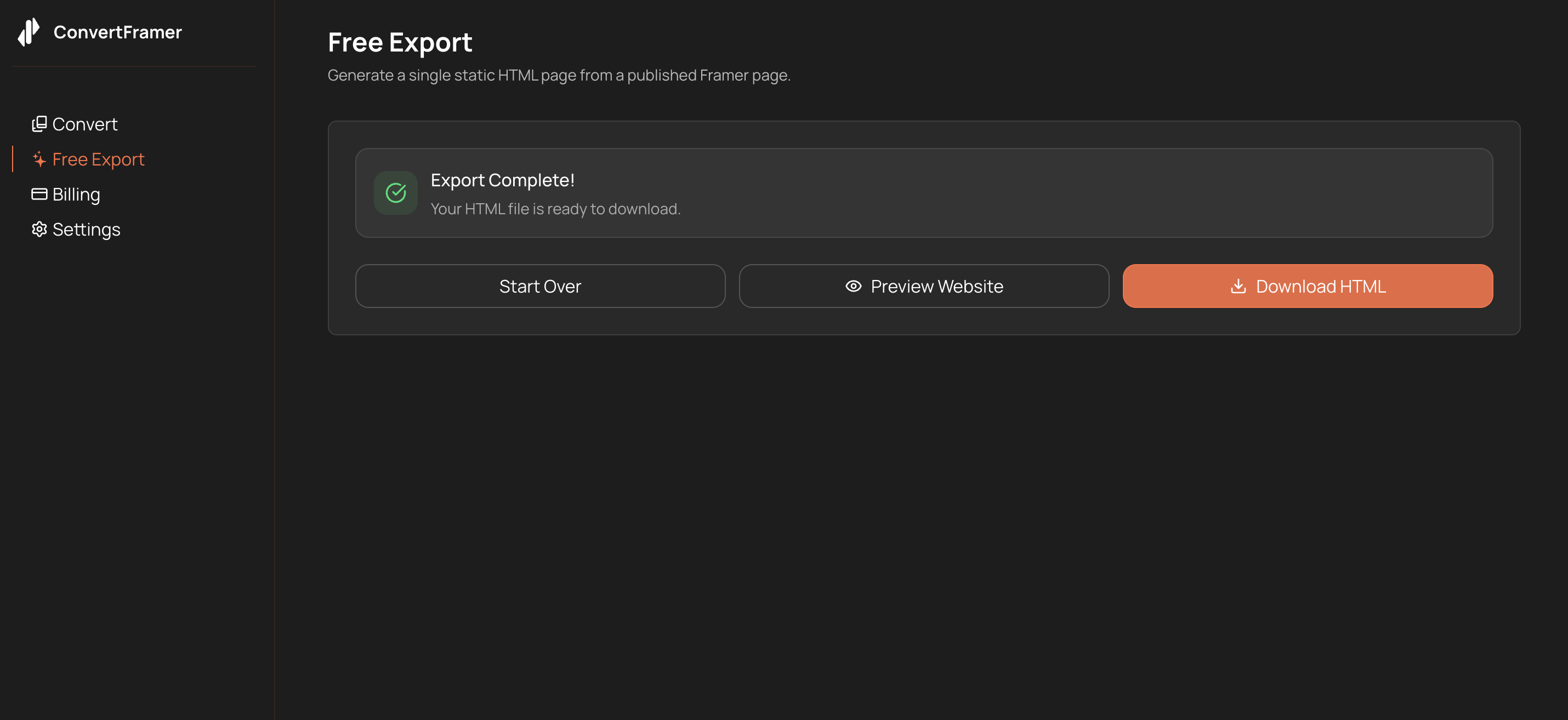Go to the Billing page
Viewport: 1568px width, 720px height.
(x=76, y=195)
